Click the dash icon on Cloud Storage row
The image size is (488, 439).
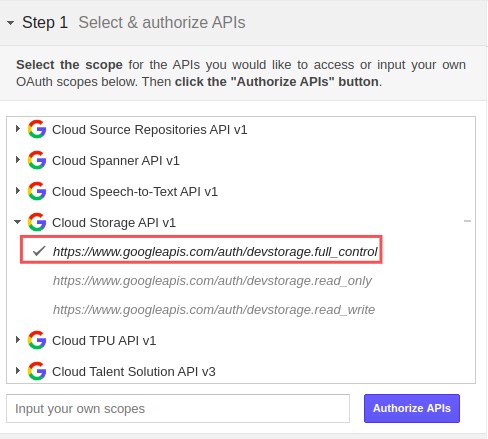click(x=467, y=221)
